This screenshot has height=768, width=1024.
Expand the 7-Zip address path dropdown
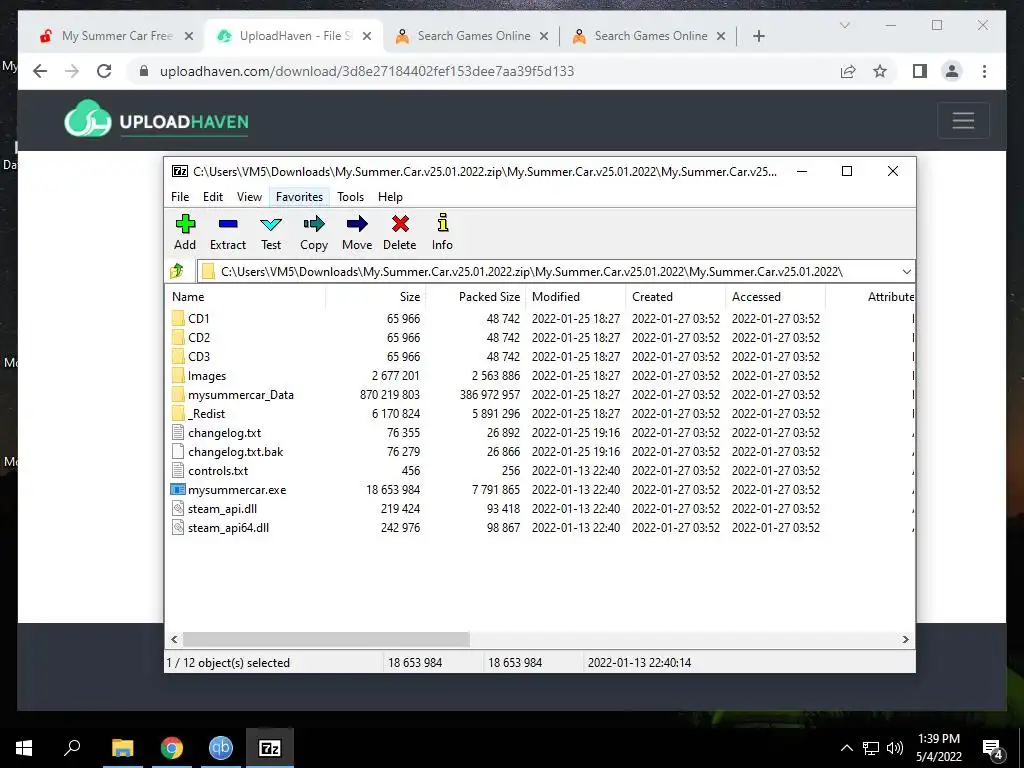click(906, 272)
